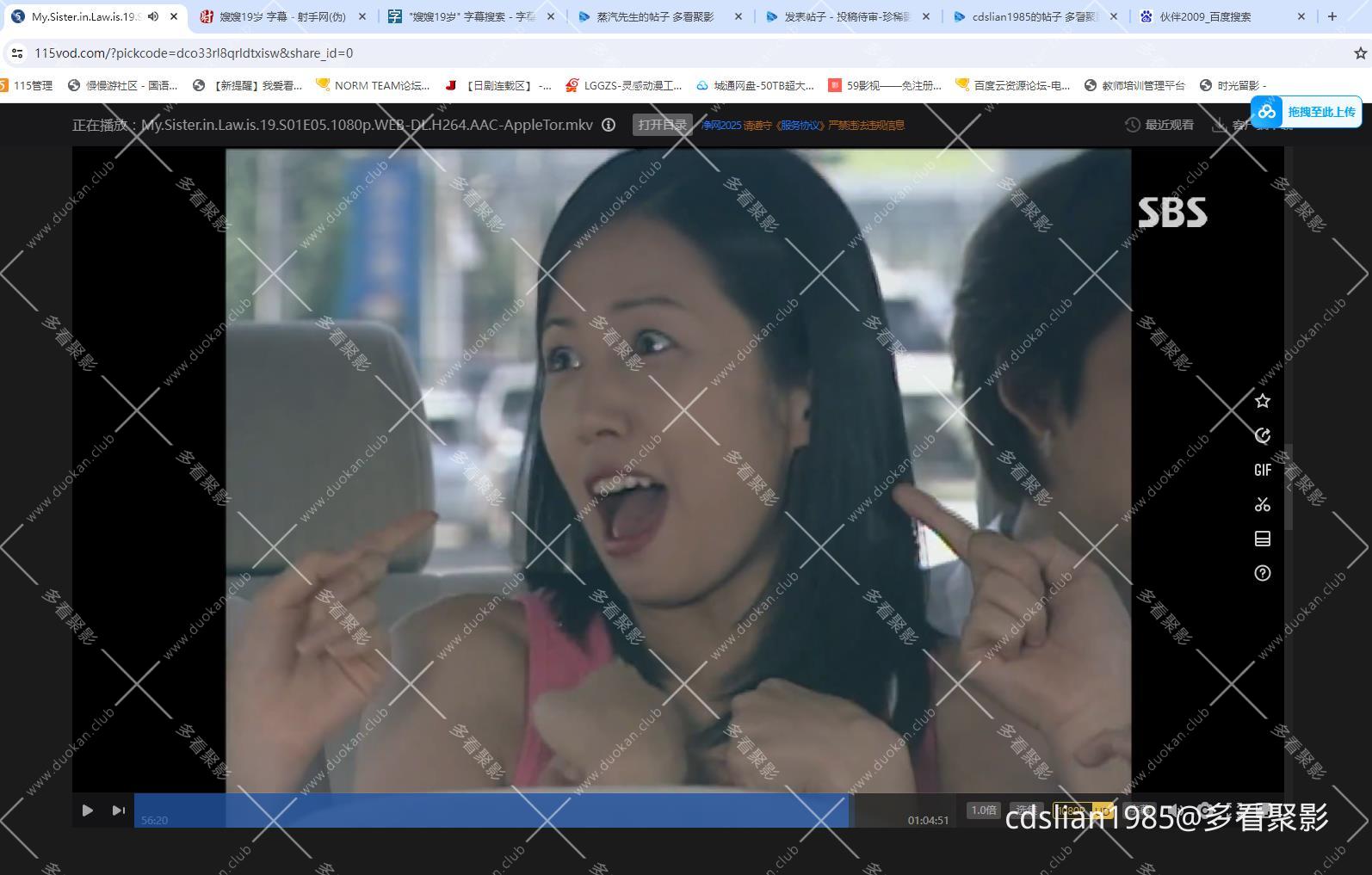Click the GIF capture icon
This screenshot has width=1372, height=875.
point(1262,470)
